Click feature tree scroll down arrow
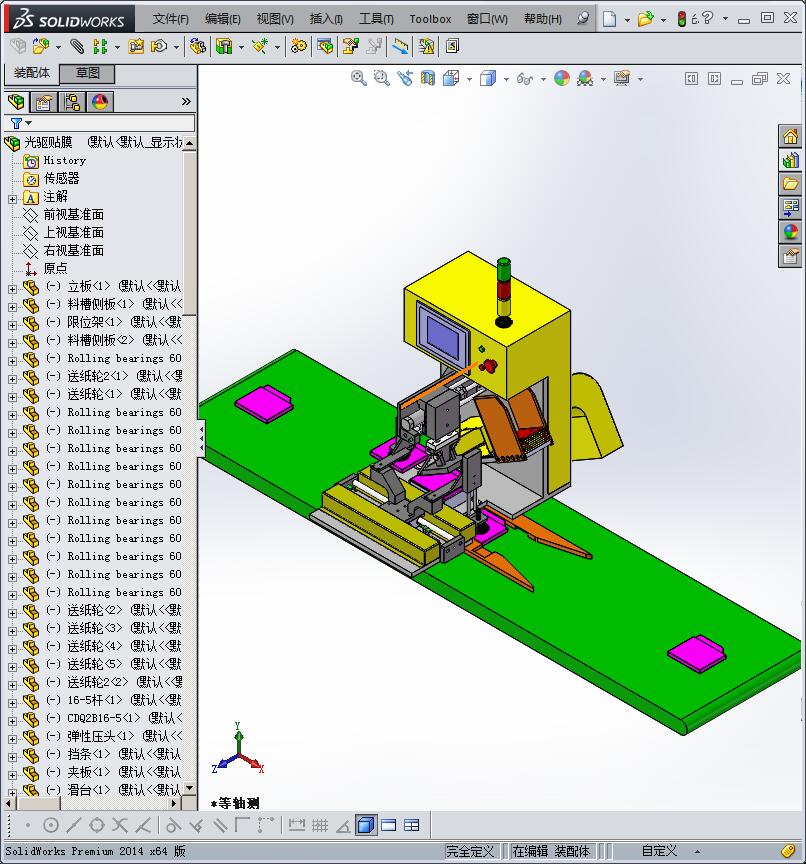This screenshot has width=806, height=864. 190,788
